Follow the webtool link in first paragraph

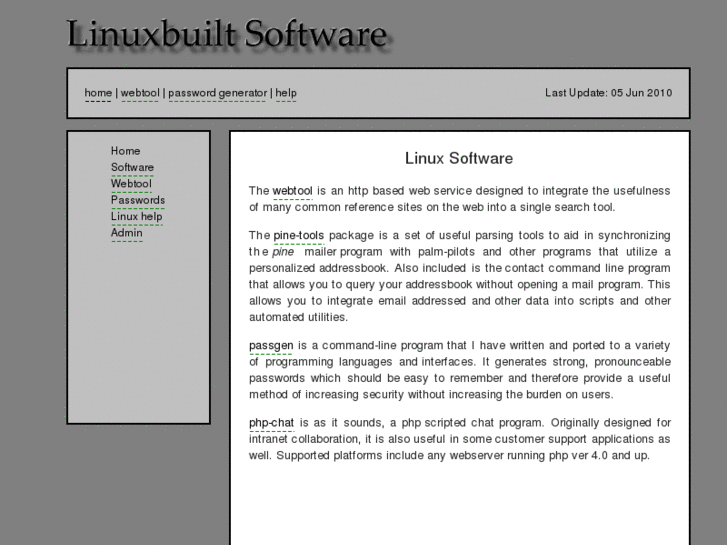293,191
